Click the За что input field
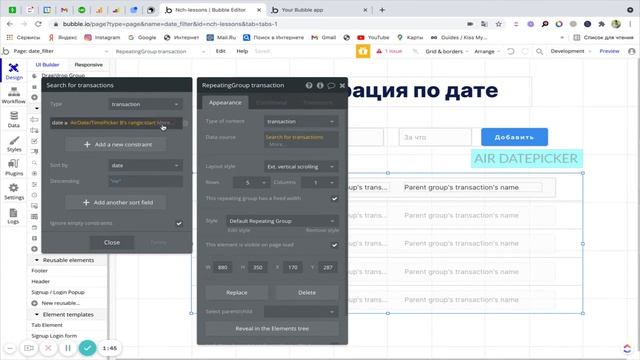The height and width of the screenshot is (360, 640). [x=435, y=137]
